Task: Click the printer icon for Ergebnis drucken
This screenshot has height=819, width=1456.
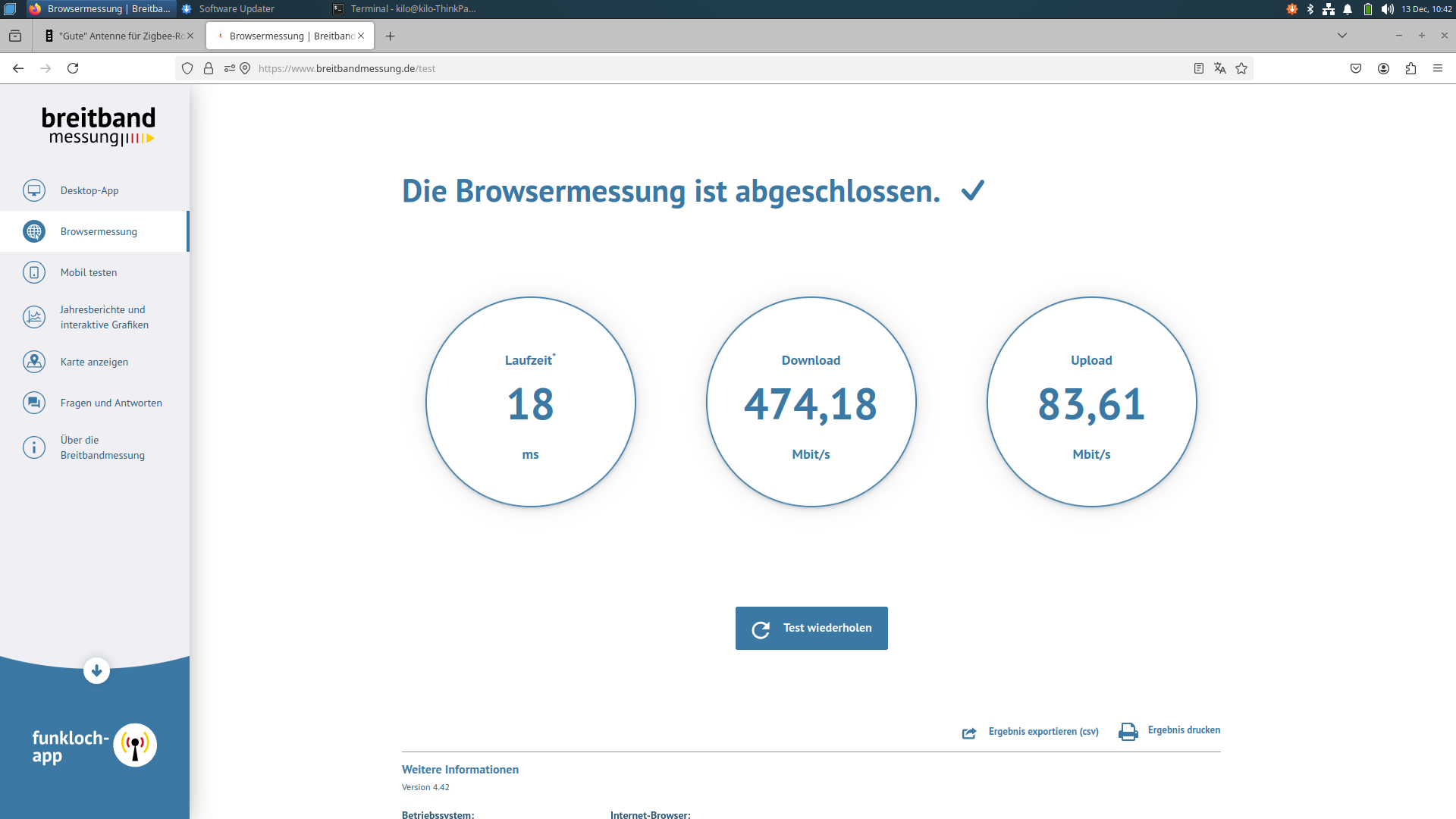Action: click(1128, 732)
